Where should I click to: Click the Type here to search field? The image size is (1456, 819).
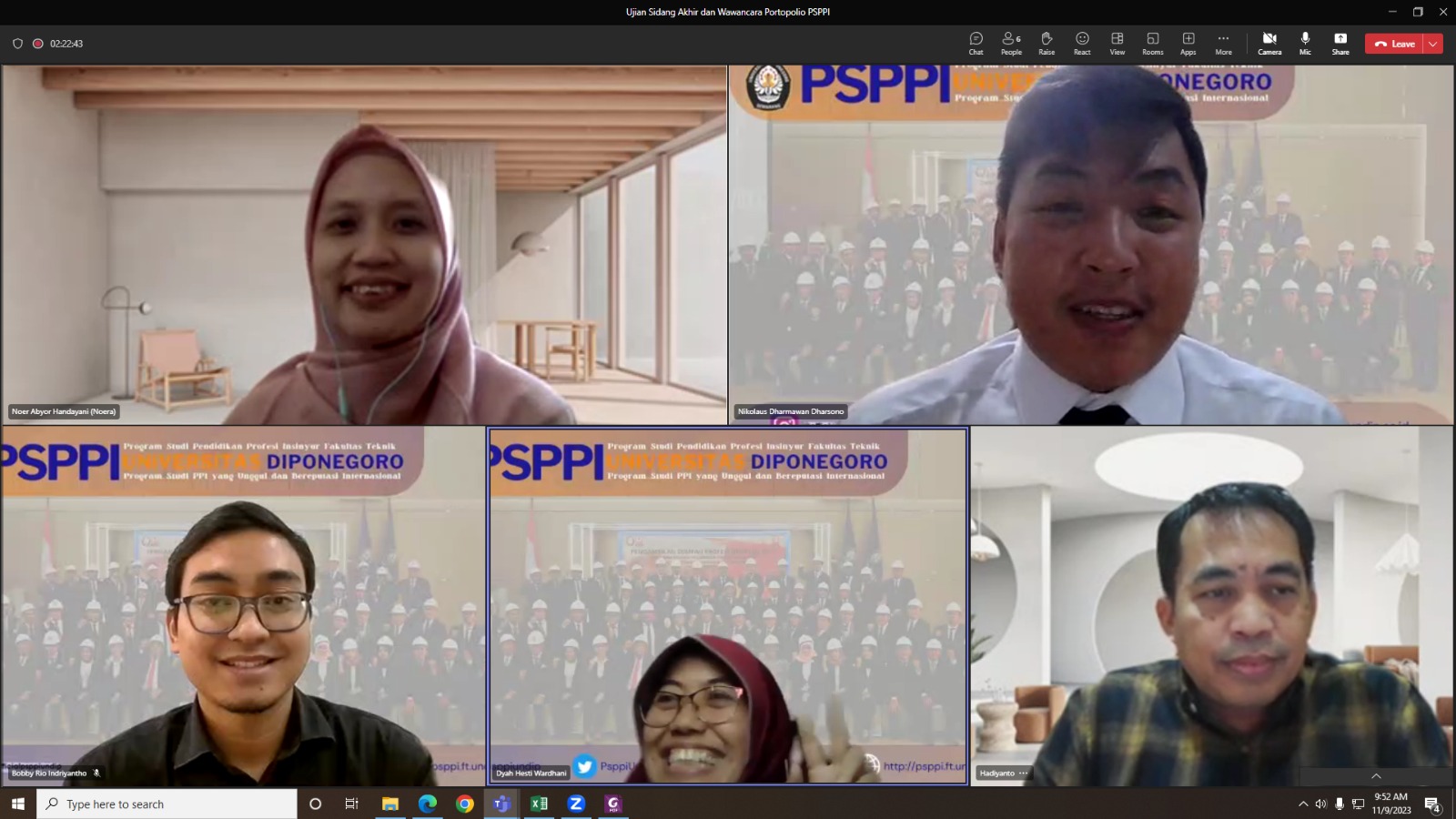pyautogui.click(x=164, y=804)
